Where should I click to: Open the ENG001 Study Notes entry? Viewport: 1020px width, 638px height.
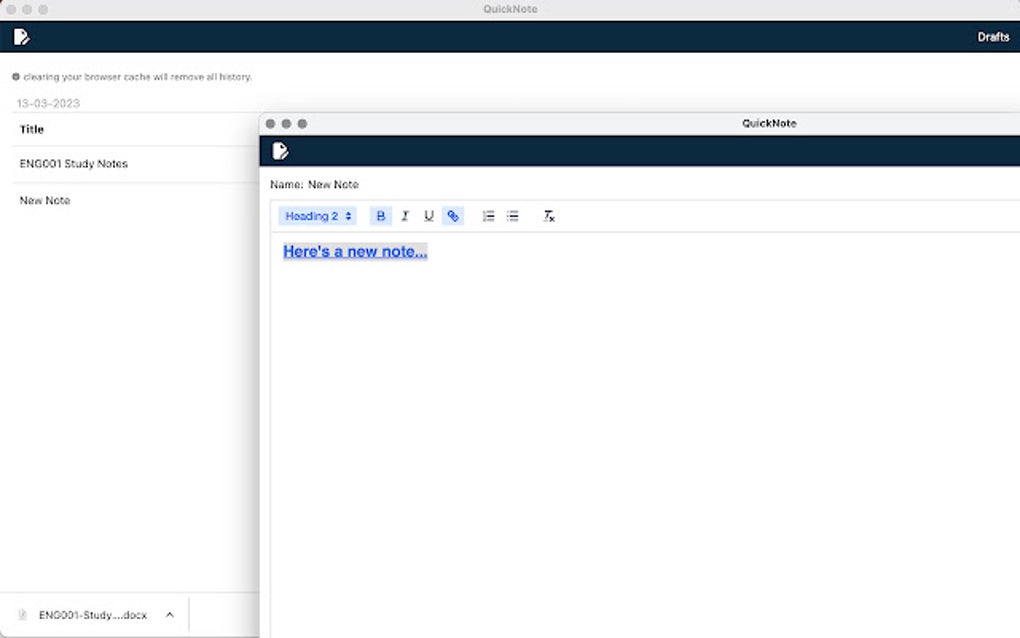(74, 163)
